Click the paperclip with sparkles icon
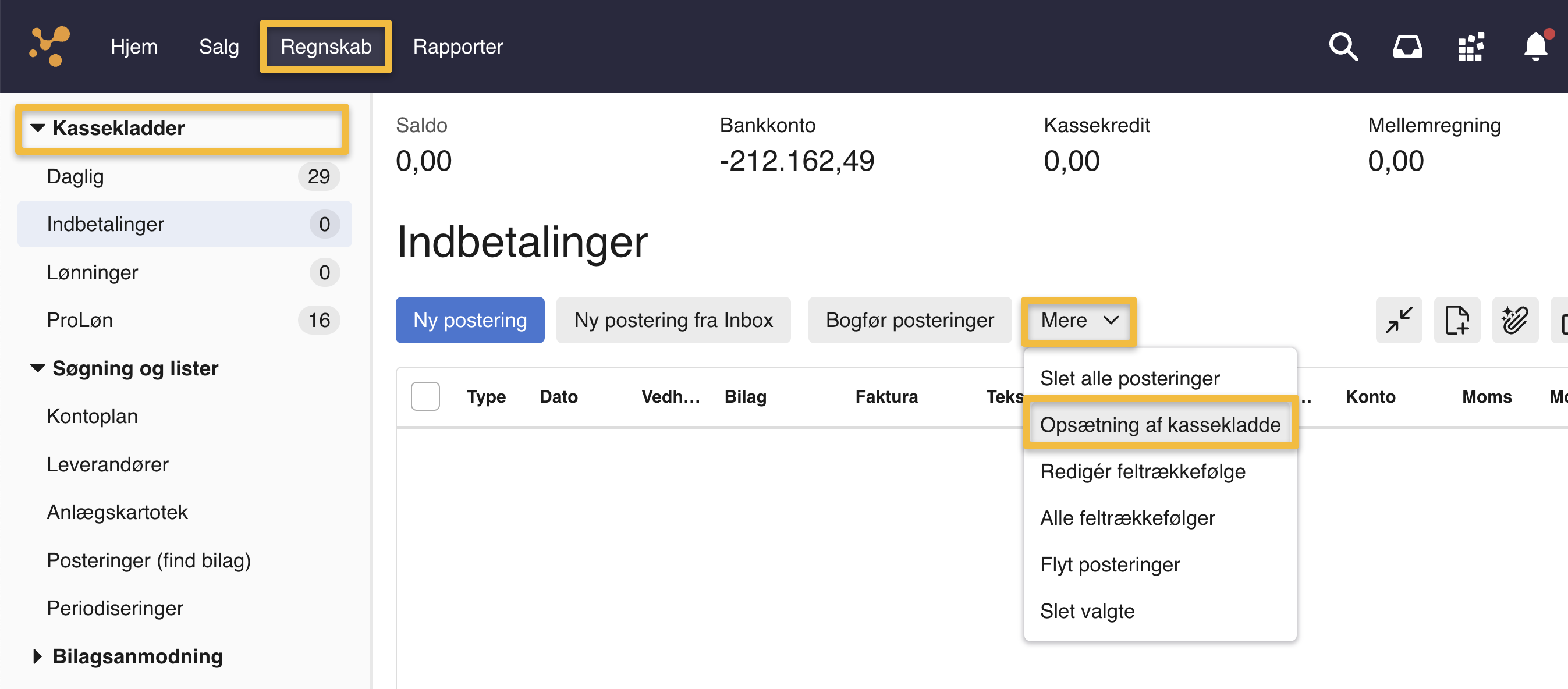1568x689 pixels. coord(1514,320)
